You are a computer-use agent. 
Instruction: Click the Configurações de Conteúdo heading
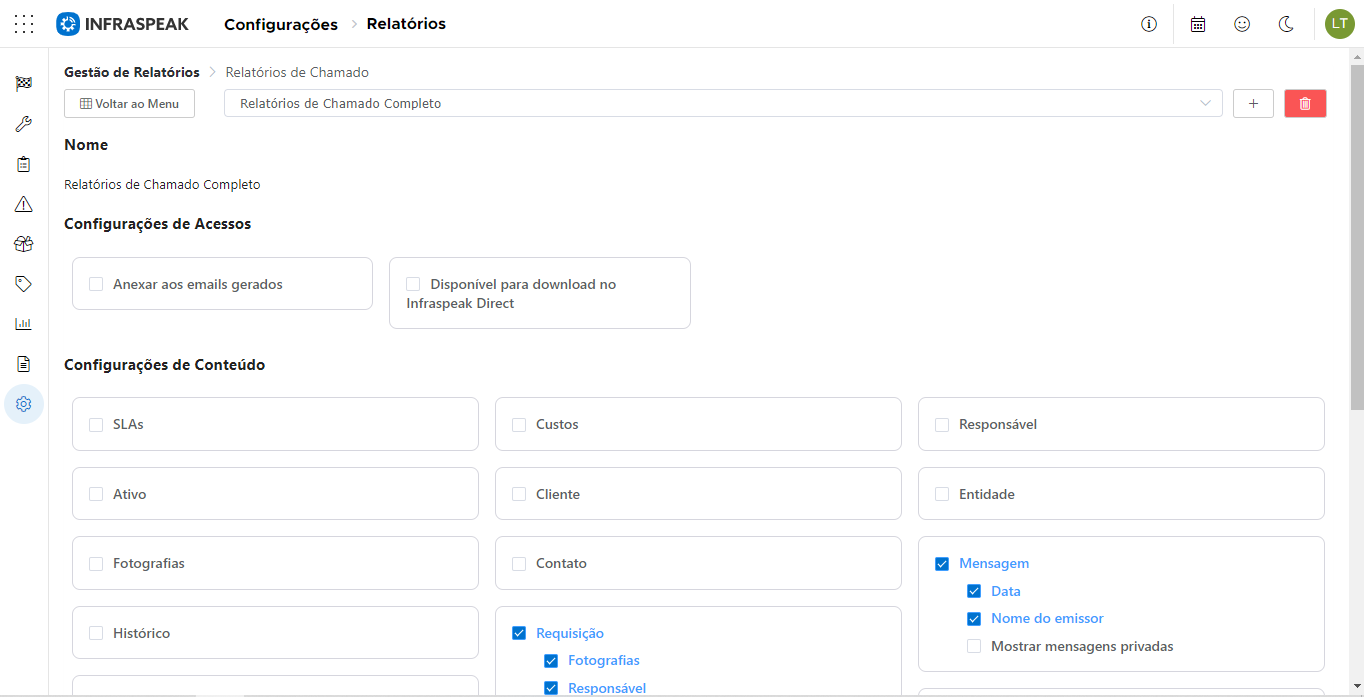pyautogui.click(x=165, y=365)
